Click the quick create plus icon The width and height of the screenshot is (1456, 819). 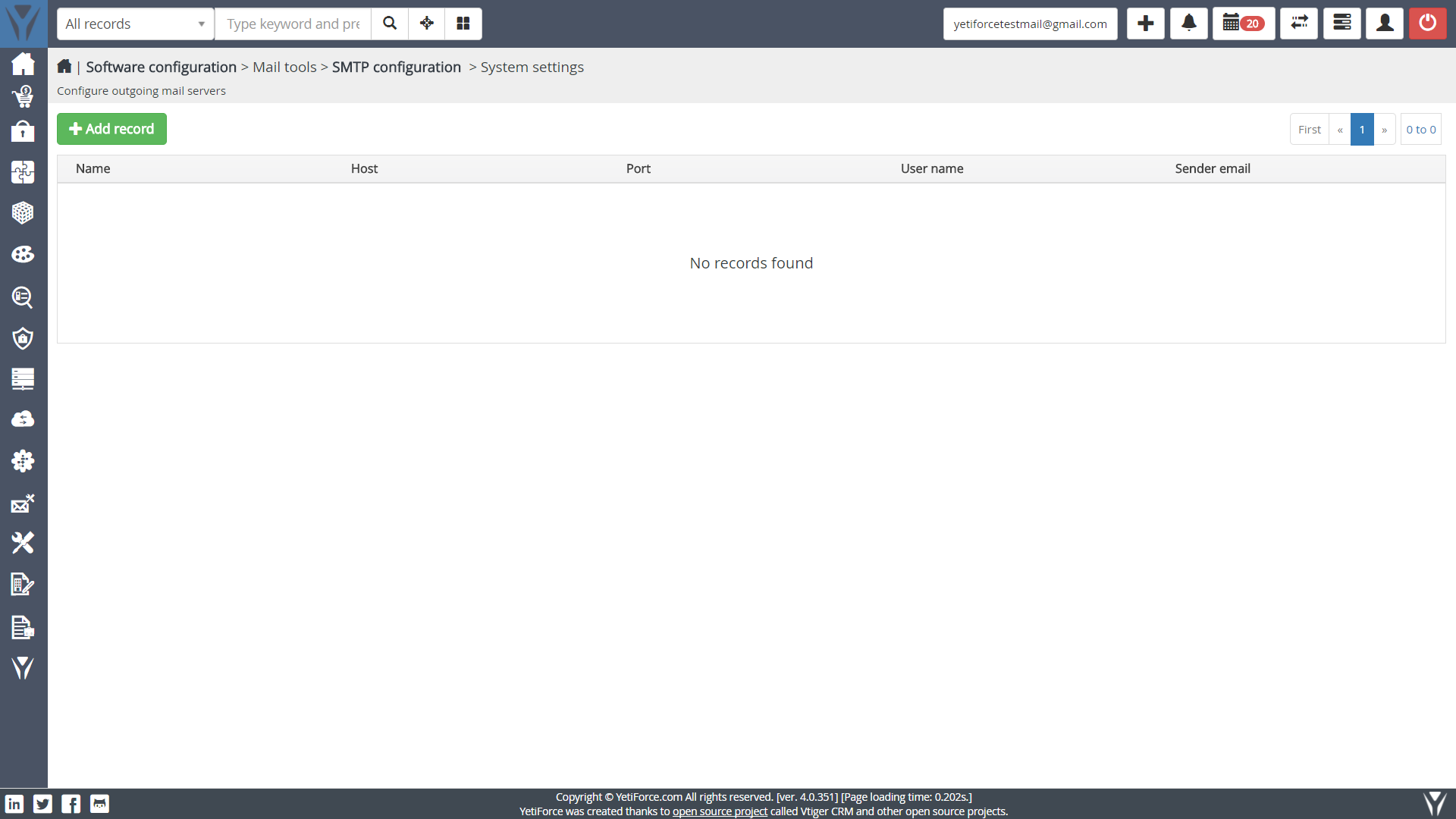coord(1145,24)
